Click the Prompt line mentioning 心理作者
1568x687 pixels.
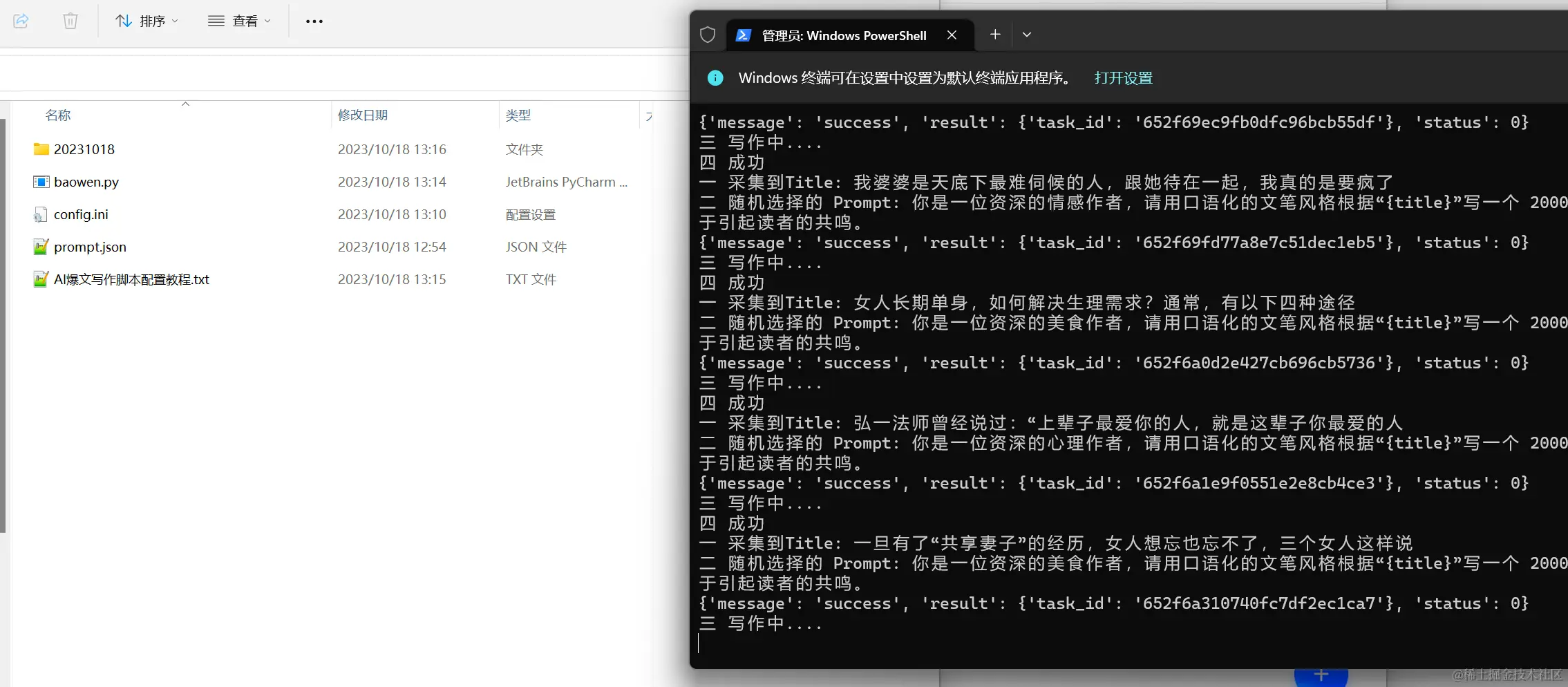pos(1133,443)
